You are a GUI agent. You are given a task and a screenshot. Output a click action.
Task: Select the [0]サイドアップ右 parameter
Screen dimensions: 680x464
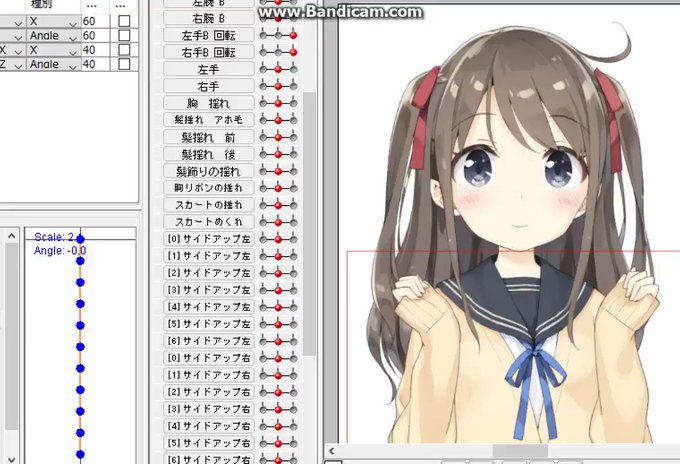click(209, 358)
